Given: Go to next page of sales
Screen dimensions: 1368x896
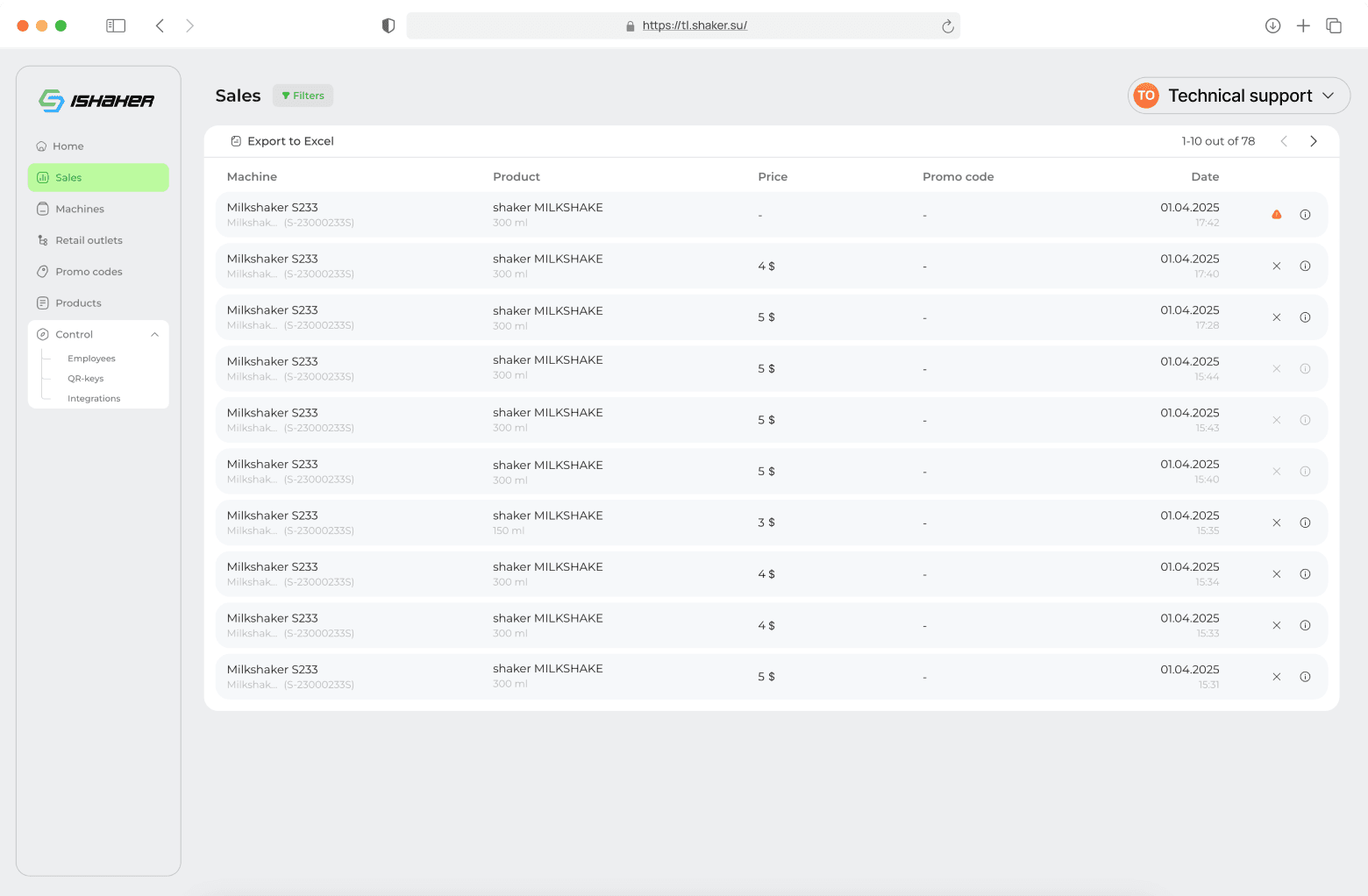Looking at the screenshot, I should [1314, 141].
